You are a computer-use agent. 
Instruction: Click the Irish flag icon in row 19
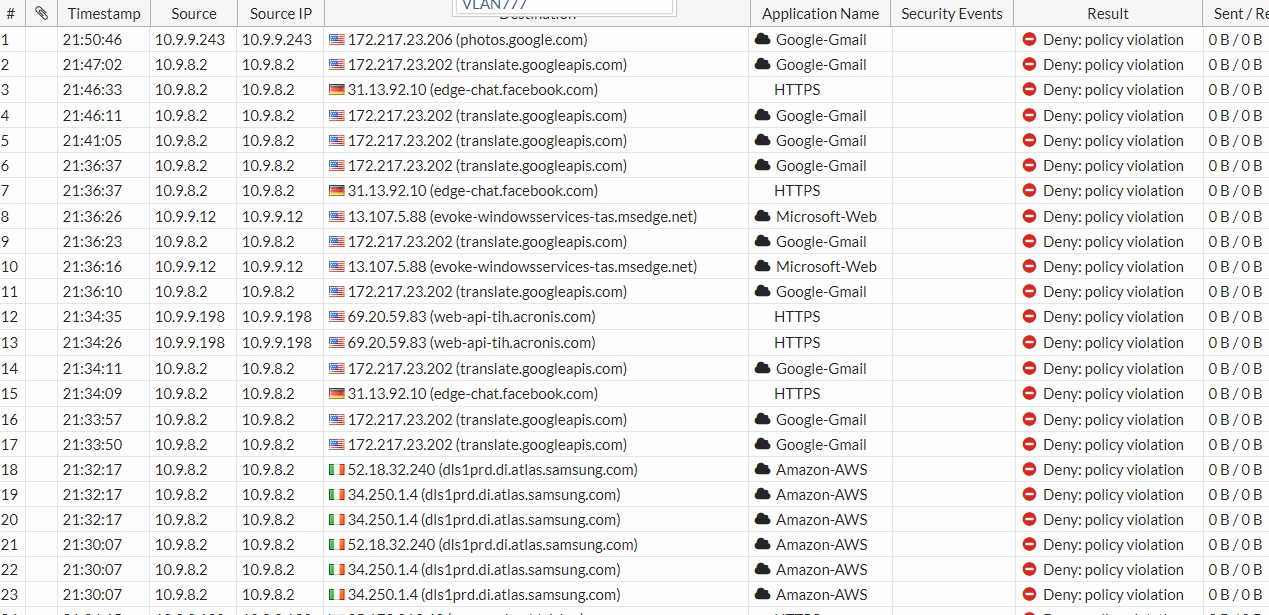coord(336,495)
